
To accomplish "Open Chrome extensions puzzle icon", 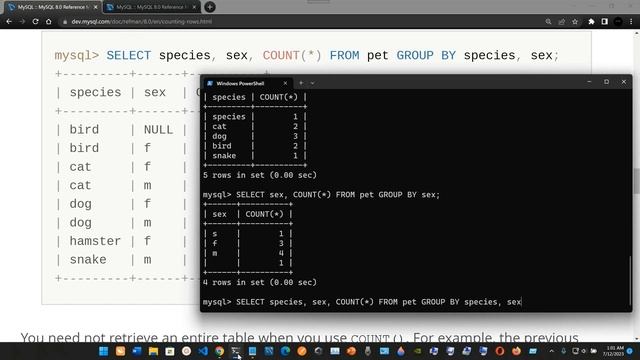I will [591, 22].
